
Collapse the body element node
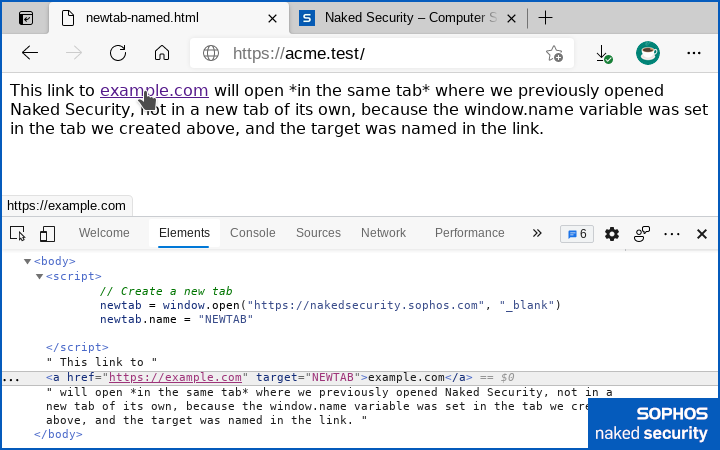27,261
